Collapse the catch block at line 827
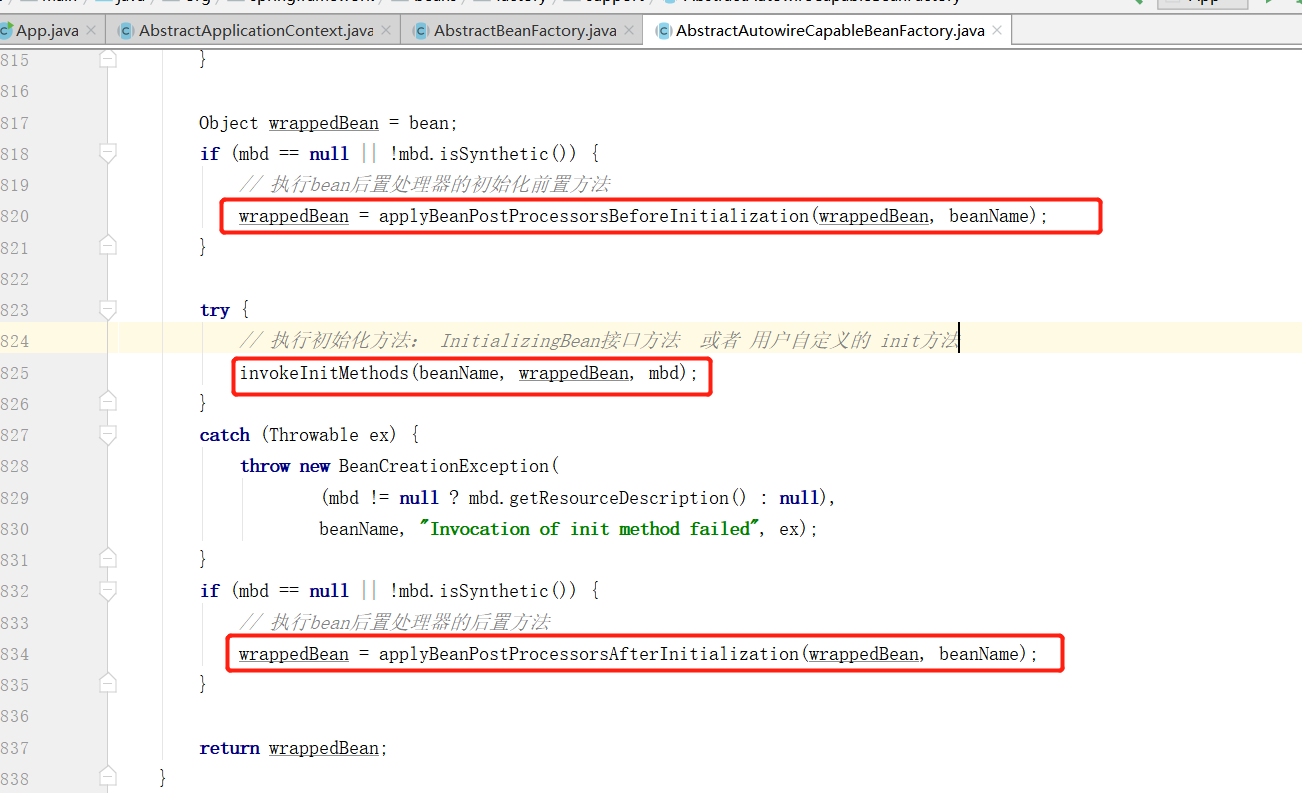 click(x=108, y=434)
